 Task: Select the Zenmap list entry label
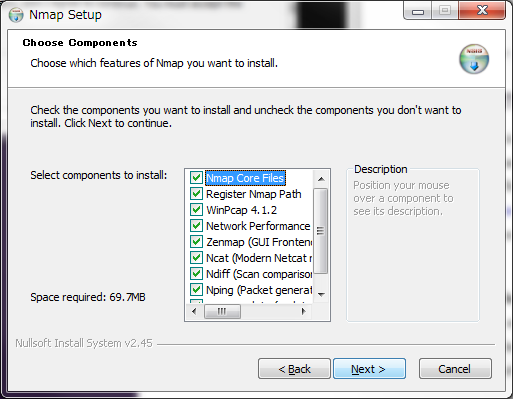click(259, 242)
